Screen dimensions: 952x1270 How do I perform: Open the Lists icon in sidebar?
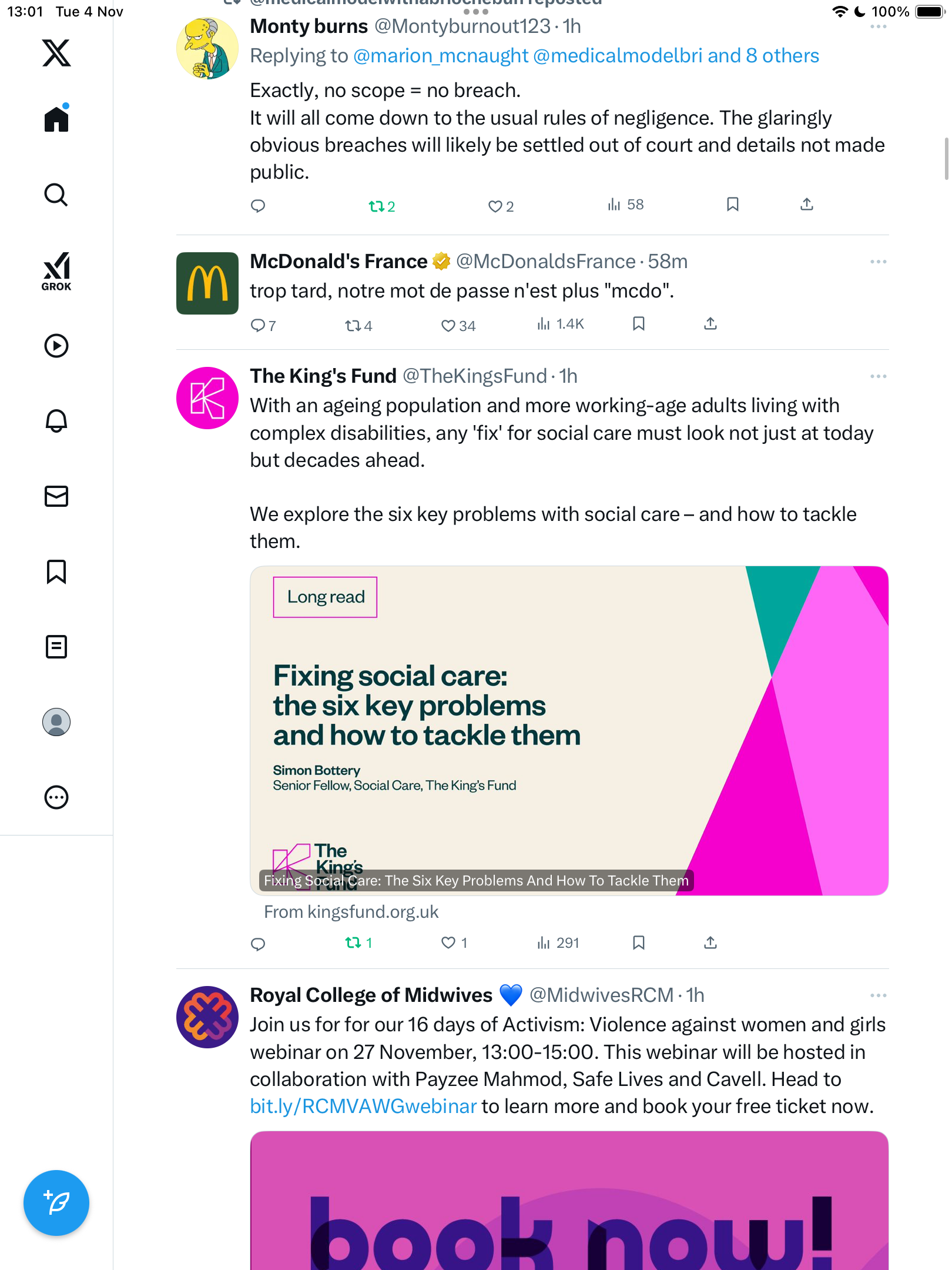click(x=56, y=647)
